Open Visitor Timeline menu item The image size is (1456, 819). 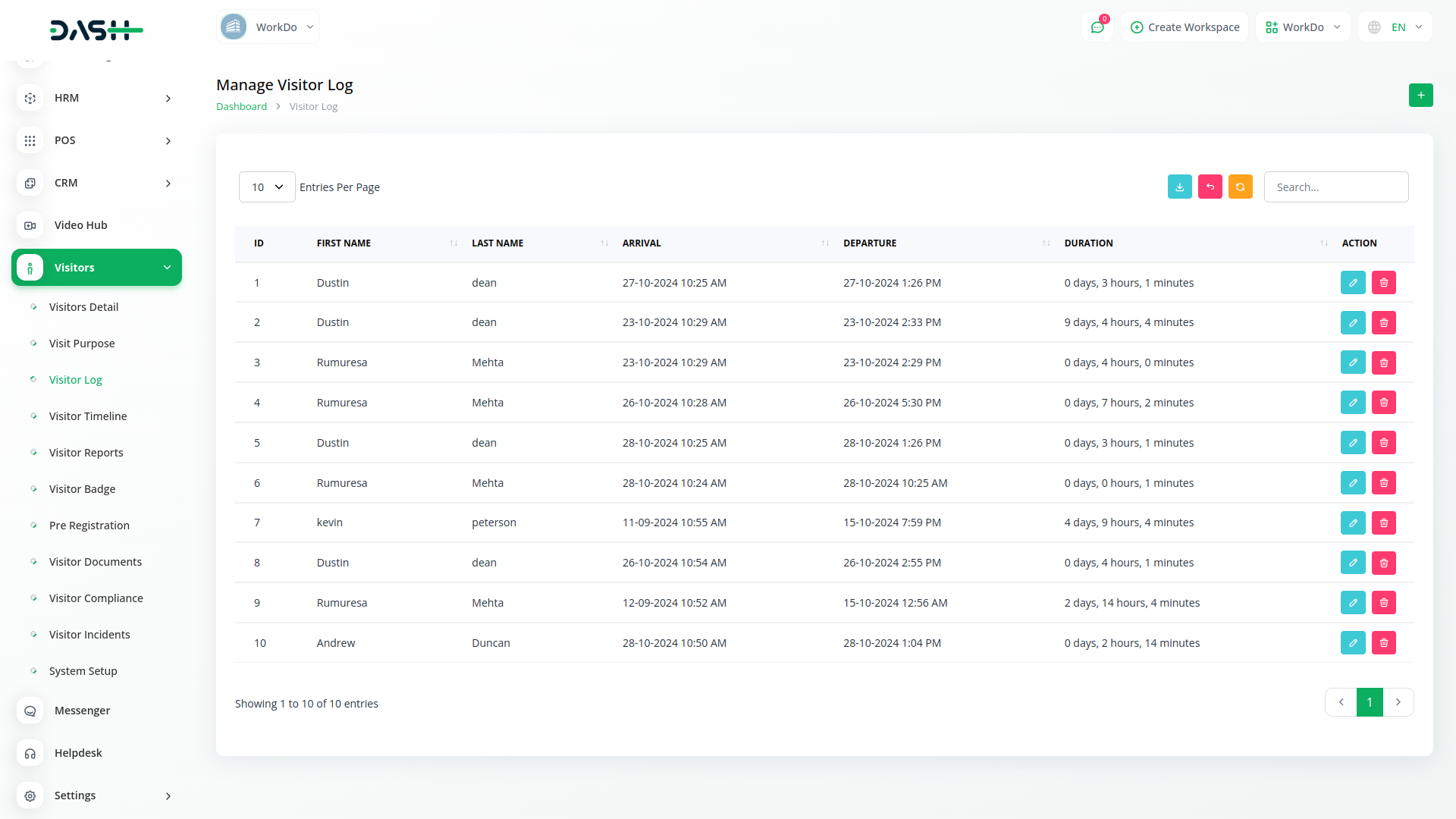click(x=88, y=416)
